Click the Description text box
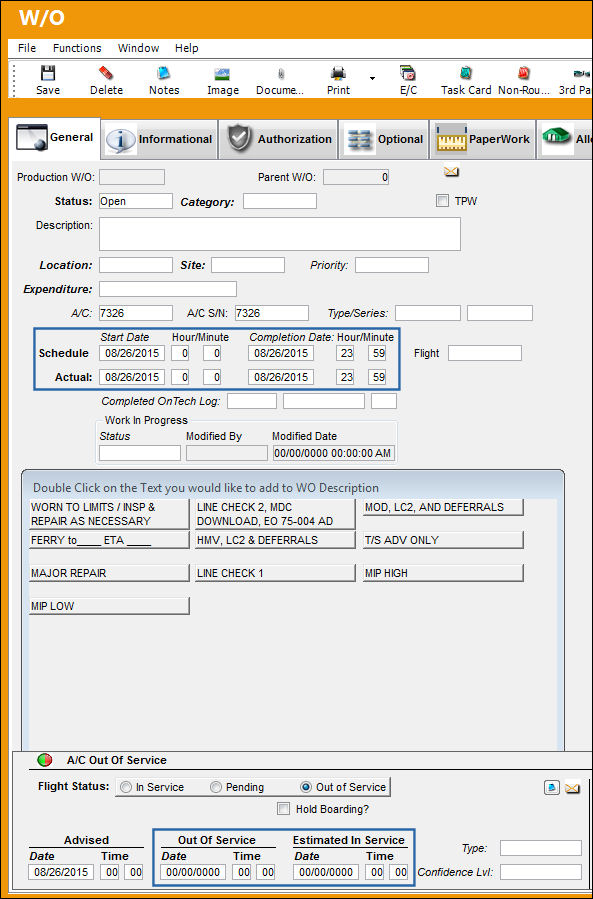This screenshot has height=899, width=593. click(280, 234)
